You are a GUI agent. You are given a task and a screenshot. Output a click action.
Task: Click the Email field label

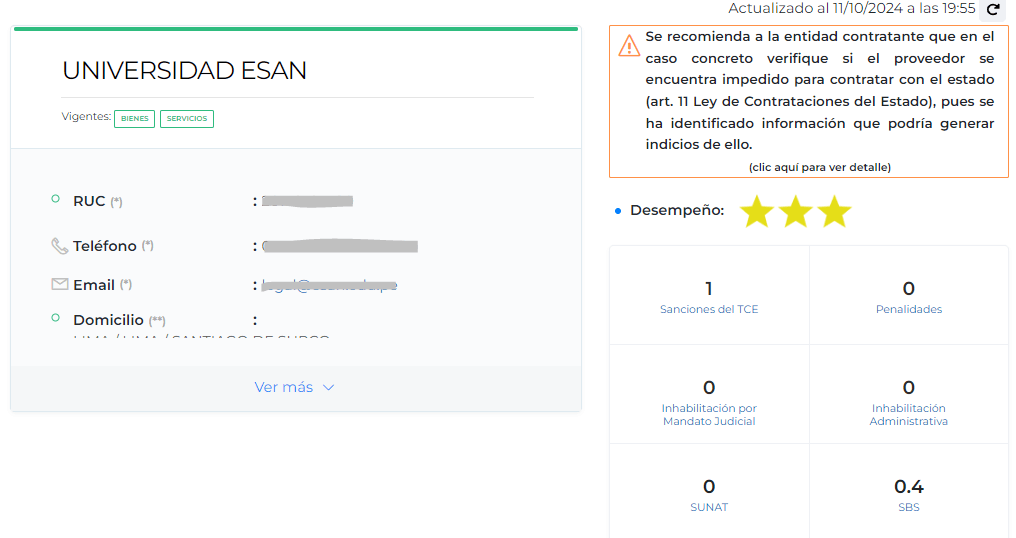pos(94,285)
